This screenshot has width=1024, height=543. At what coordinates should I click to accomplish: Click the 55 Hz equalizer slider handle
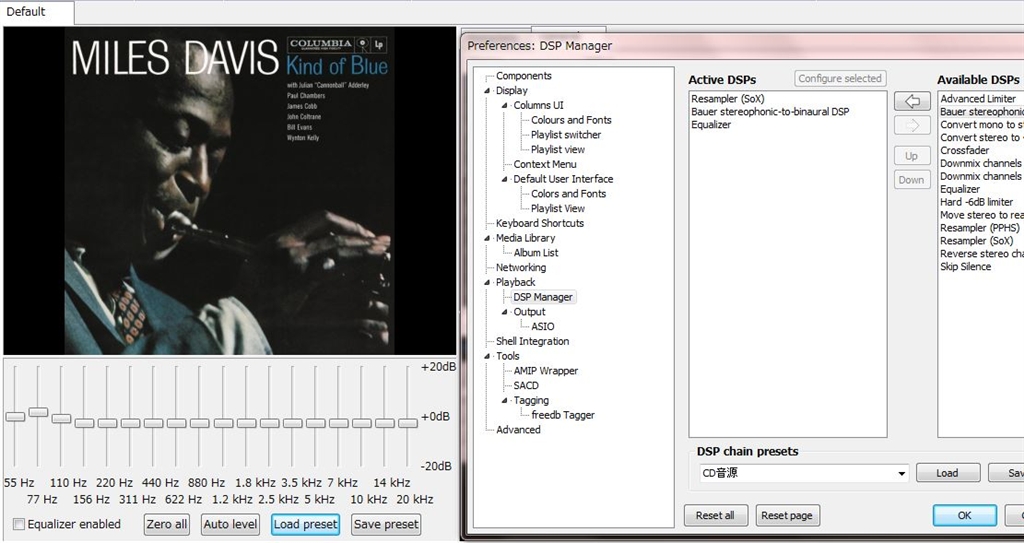(x=15, y=416)
